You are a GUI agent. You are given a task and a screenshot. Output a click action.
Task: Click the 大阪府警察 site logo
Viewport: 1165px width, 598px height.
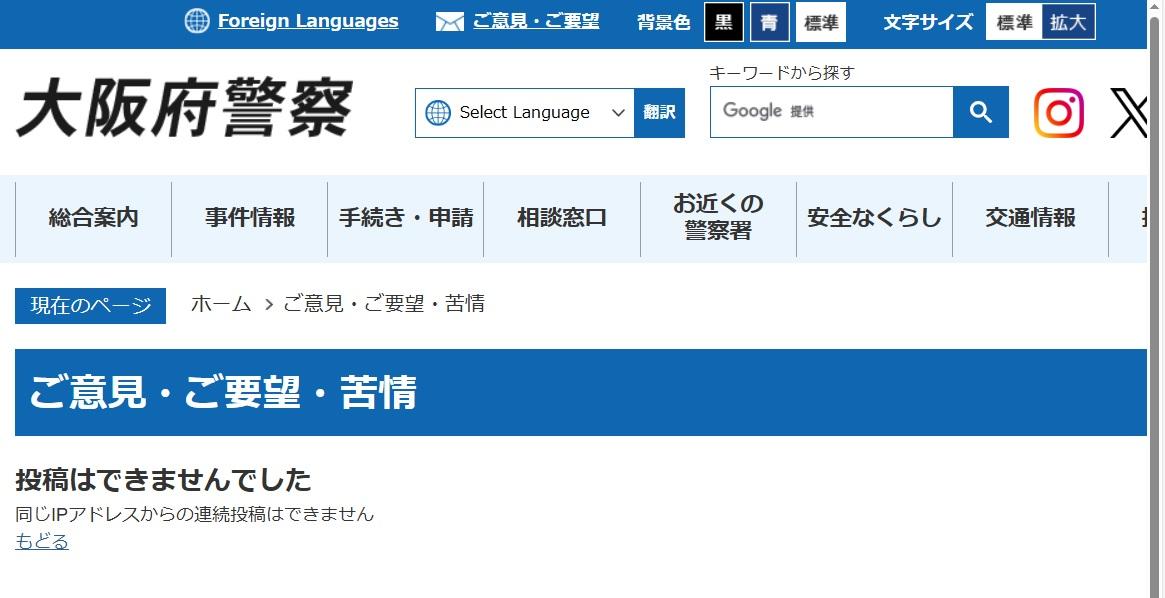(185, 108)
